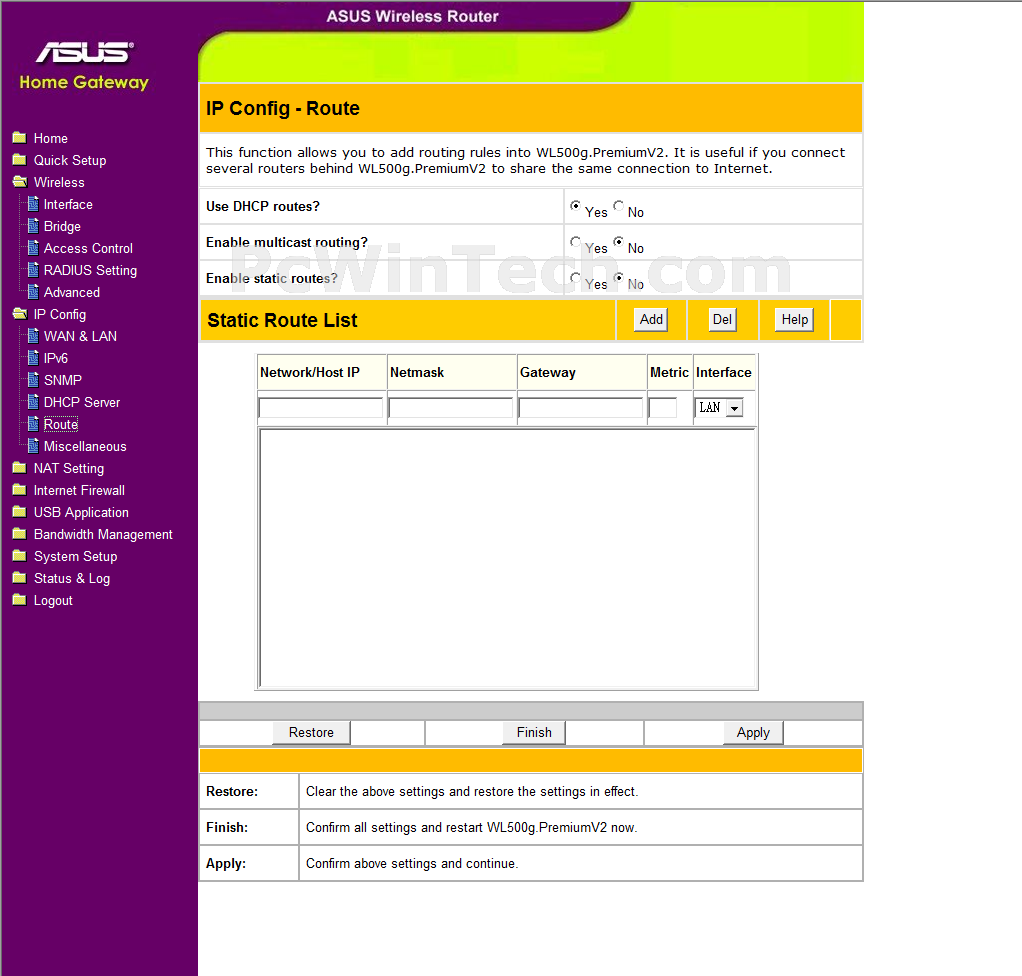The width and height of the screenshot is (1022, 976).
Task: Click the Metric input field
Action: [x=663, y=407]
